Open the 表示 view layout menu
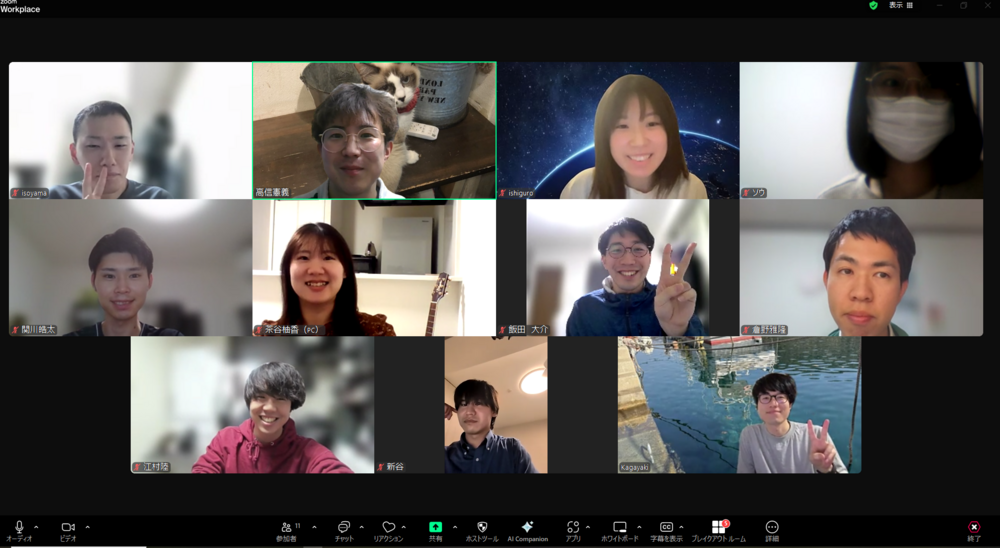 click(x=900, y=5)
